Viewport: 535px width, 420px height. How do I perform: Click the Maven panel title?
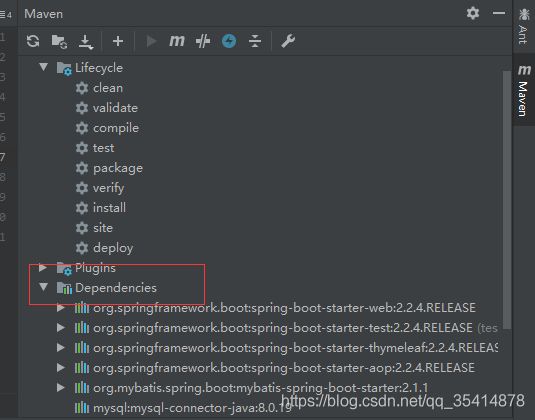[x=44, y=14]
